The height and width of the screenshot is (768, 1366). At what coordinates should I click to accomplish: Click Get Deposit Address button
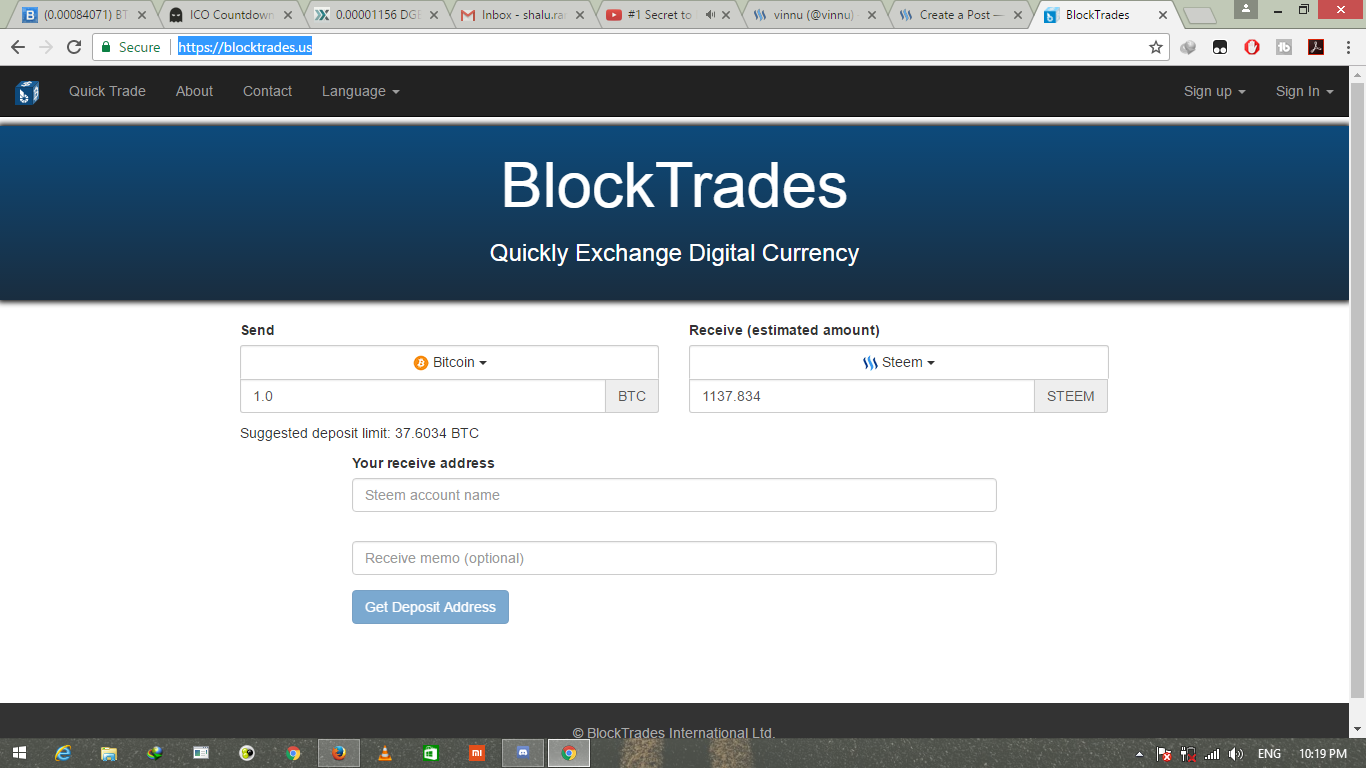[x=430, y=607]
